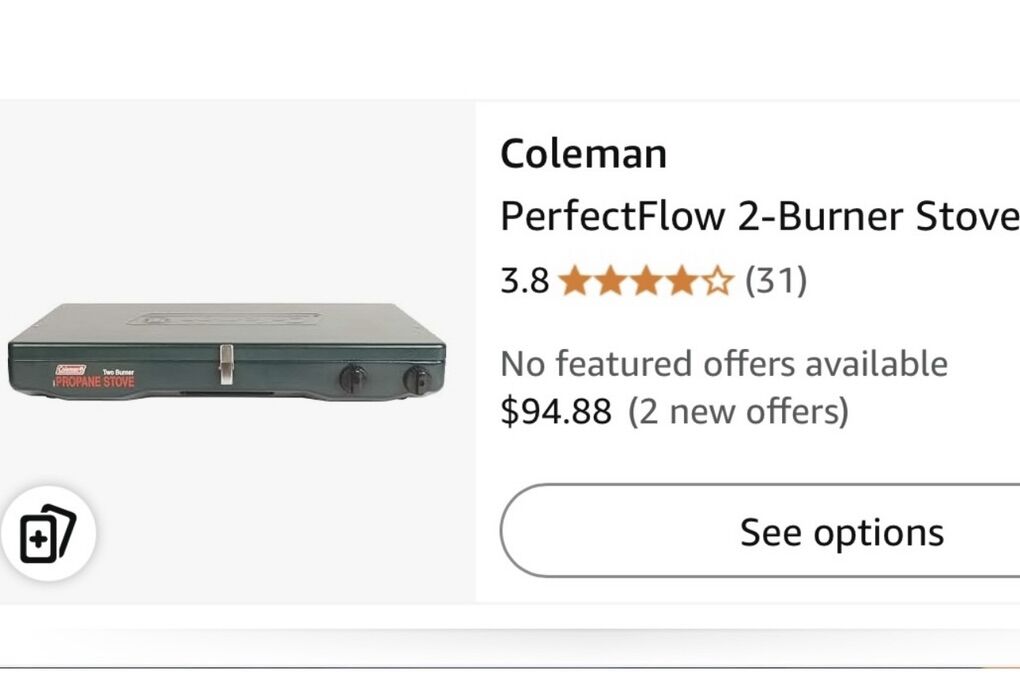Click the silver latch on stove lid
Viewport: 1020px width, 682px height.
(x=226, y=361)
